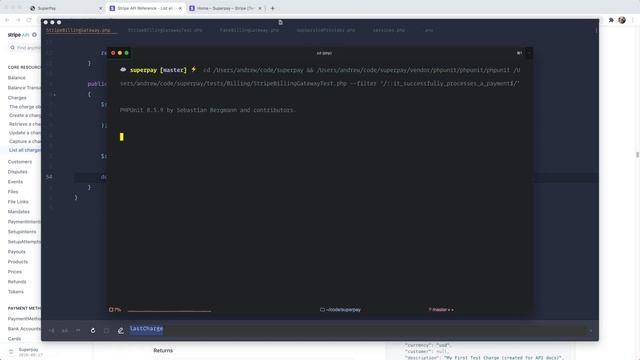640x360 pixels.
Task: Close the Home – Superpay – Stripe tab
Action: 260,8
